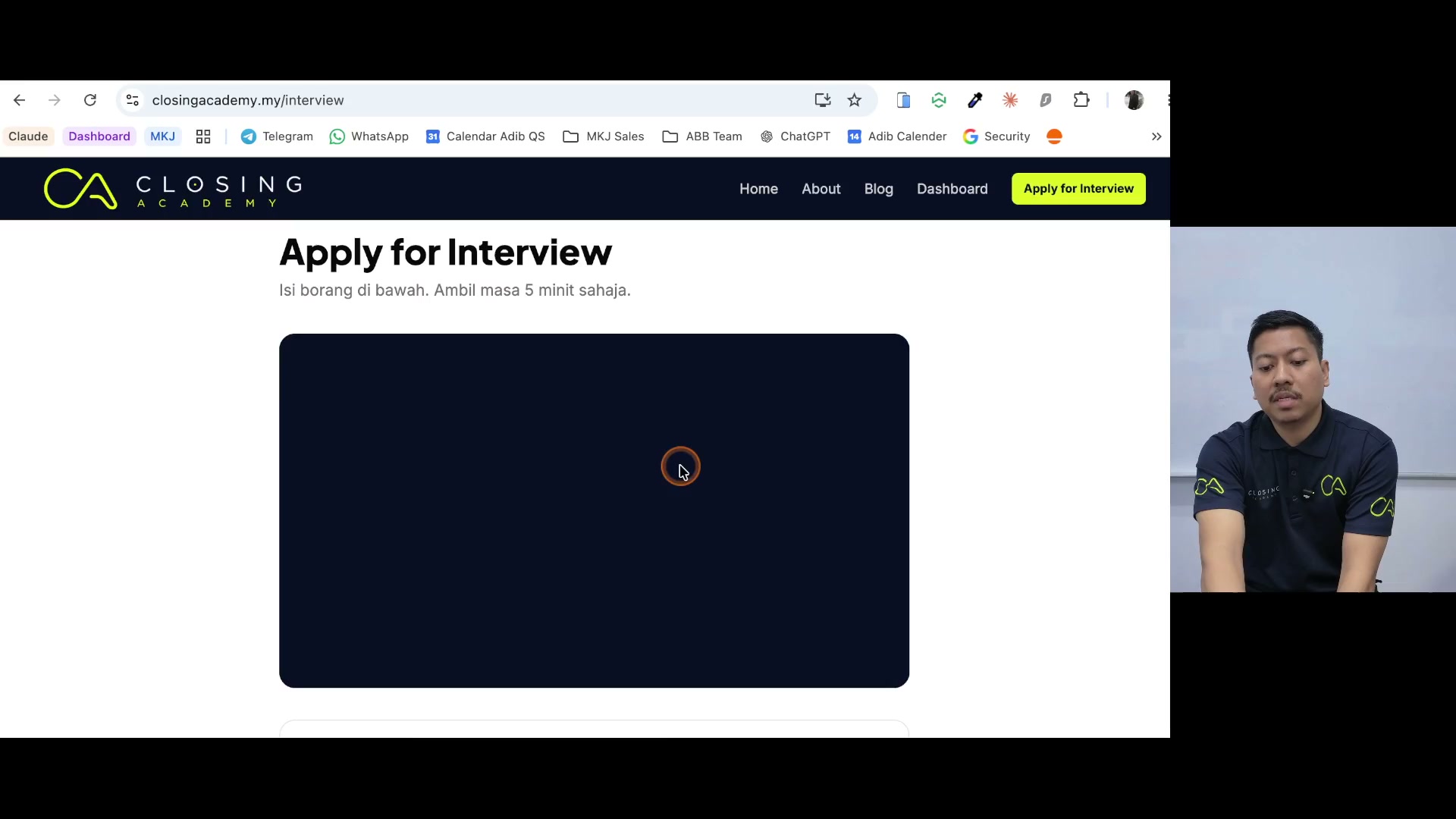
Task: Click the Apply for Interview button
Action: [1078, 189]
